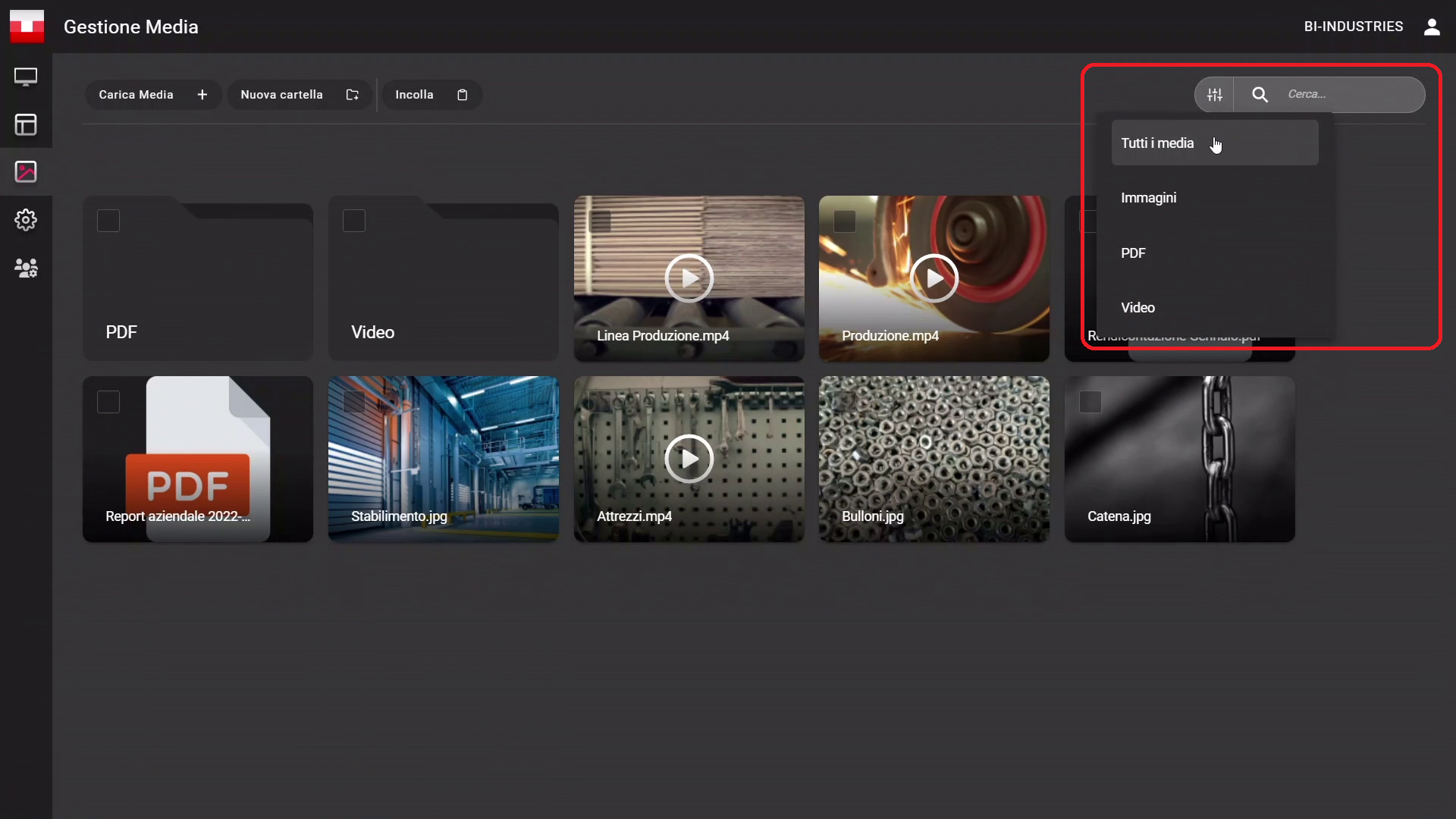Click the user account profile icon
1456x819 pixels.
click(1432, 27)
